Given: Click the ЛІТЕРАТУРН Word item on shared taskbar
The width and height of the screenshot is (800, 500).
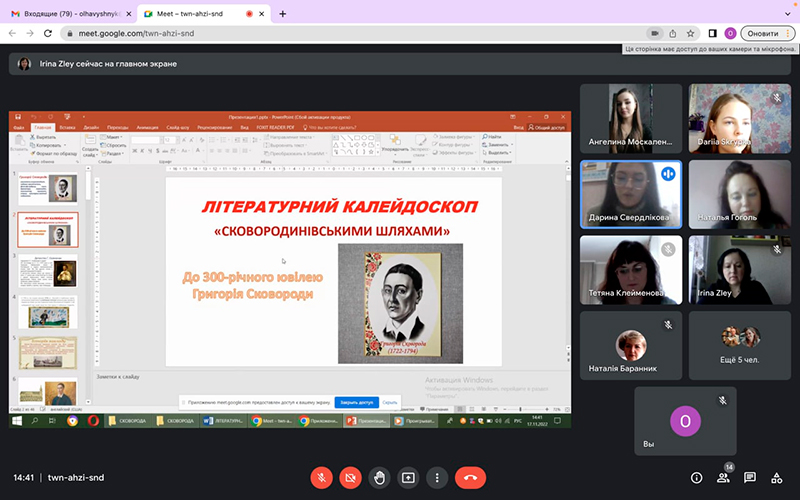Looking at the screenshot, I should click(x=223, y=421).
